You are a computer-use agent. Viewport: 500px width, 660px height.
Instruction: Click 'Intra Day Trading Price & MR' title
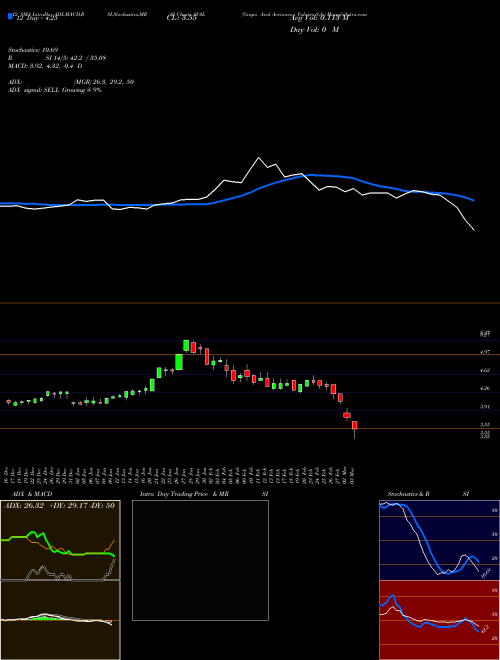point(184,494)
